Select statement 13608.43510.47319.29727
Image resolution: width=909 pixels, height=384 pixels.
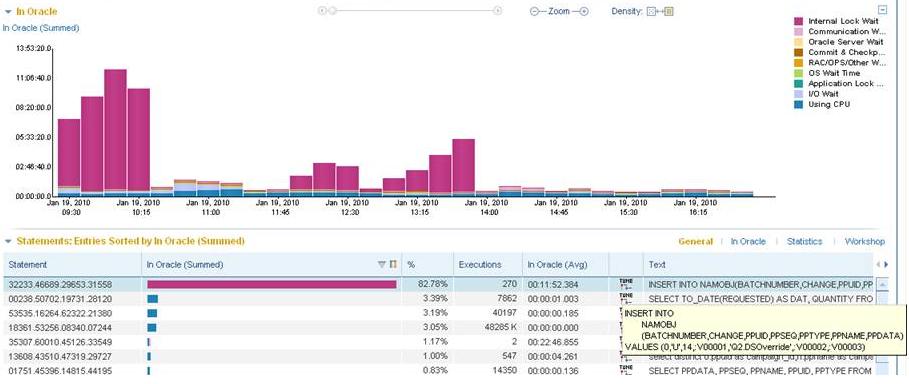(x=60, y=356)
